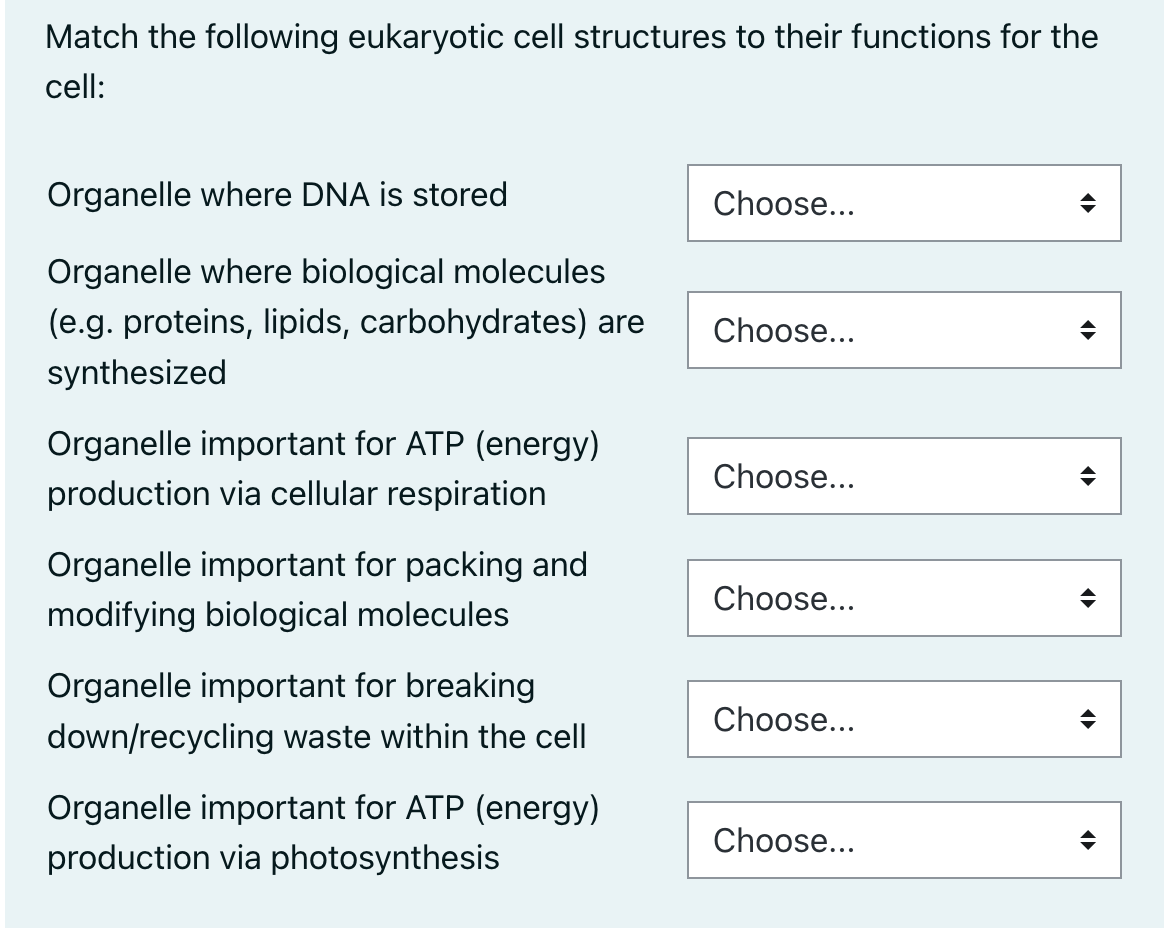Open dropdown for biological molecules synthesized
Viewport: 1166px width, 928px height.
point(904,330)
